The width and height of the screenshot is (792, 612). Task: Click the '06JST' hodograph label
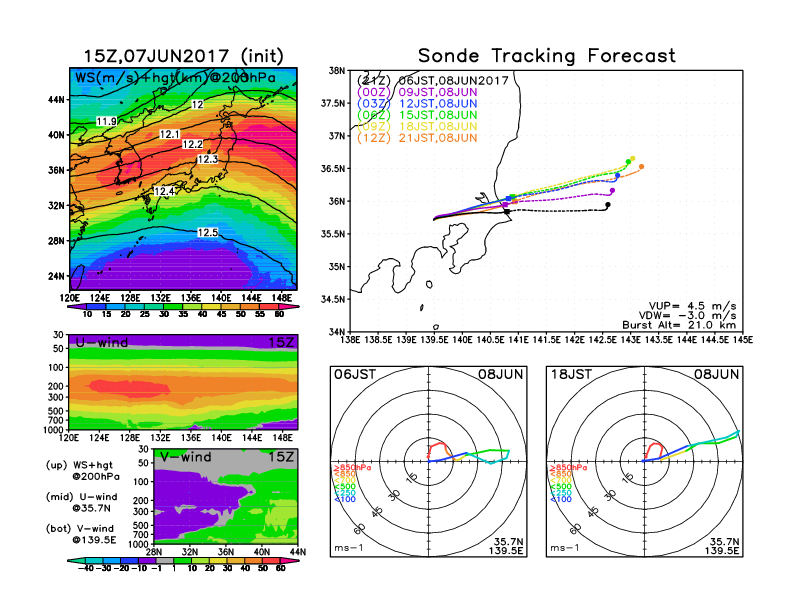pyautogui.click(x=355, y=374)
